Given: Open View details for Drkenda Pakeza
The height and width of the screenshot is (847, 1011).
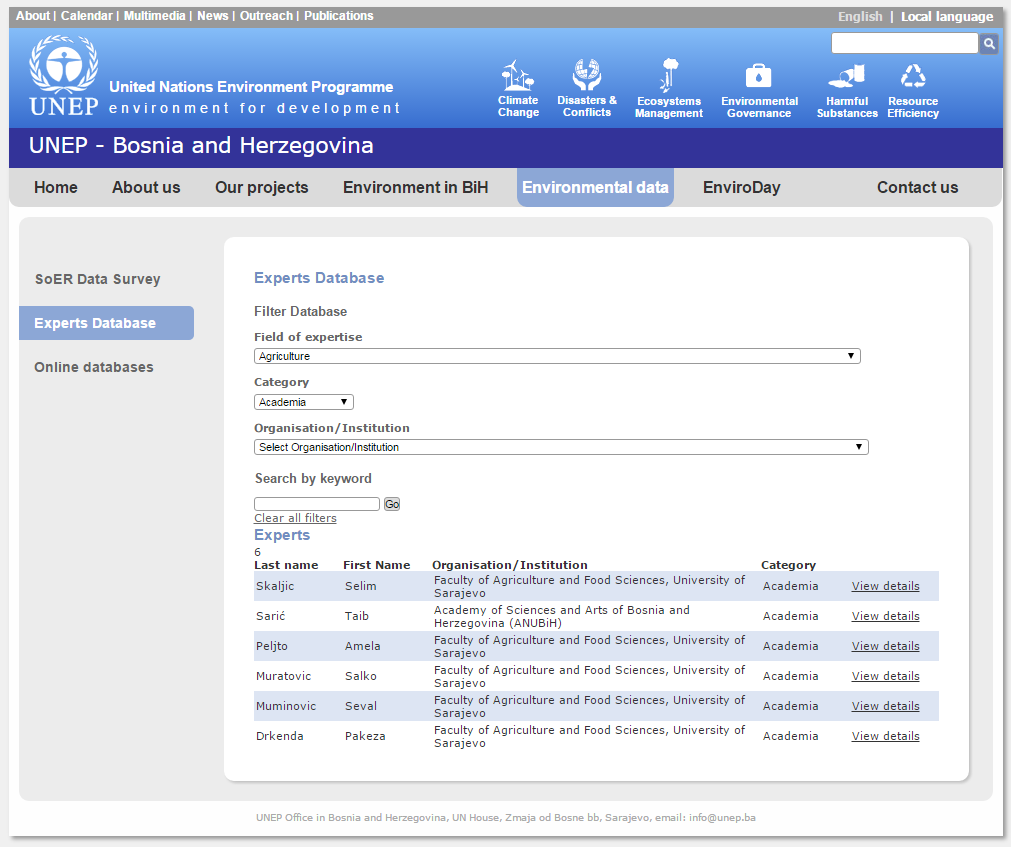Looking at the screenshot, I should [885, 736].
